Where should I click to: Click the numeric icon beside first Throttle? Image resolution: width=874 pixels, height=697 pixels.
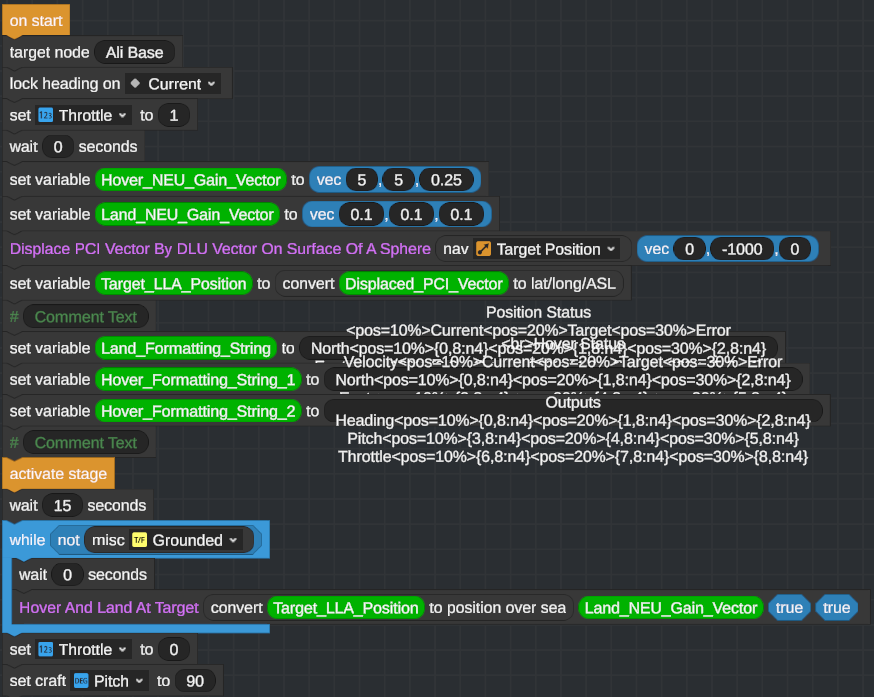coord(46,115)
